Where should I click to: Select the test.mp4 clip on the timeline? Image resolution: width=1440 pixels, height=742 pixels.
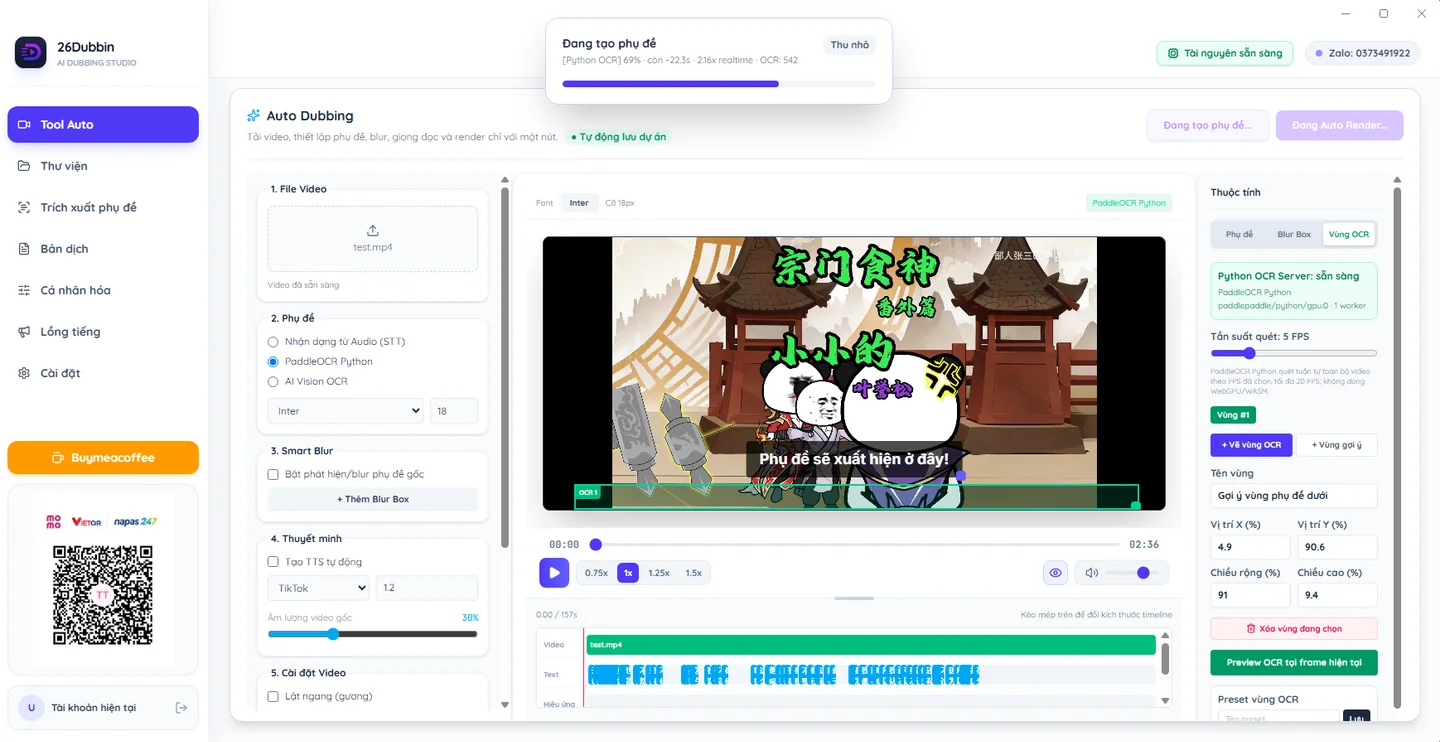(870, 645)
